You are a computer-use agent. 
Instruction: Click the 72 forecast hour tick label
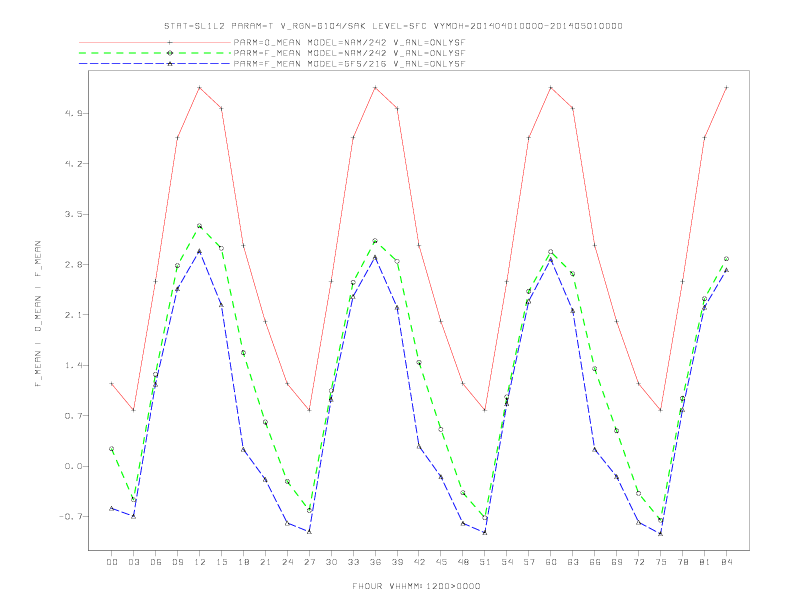click(x=638, y=562)
